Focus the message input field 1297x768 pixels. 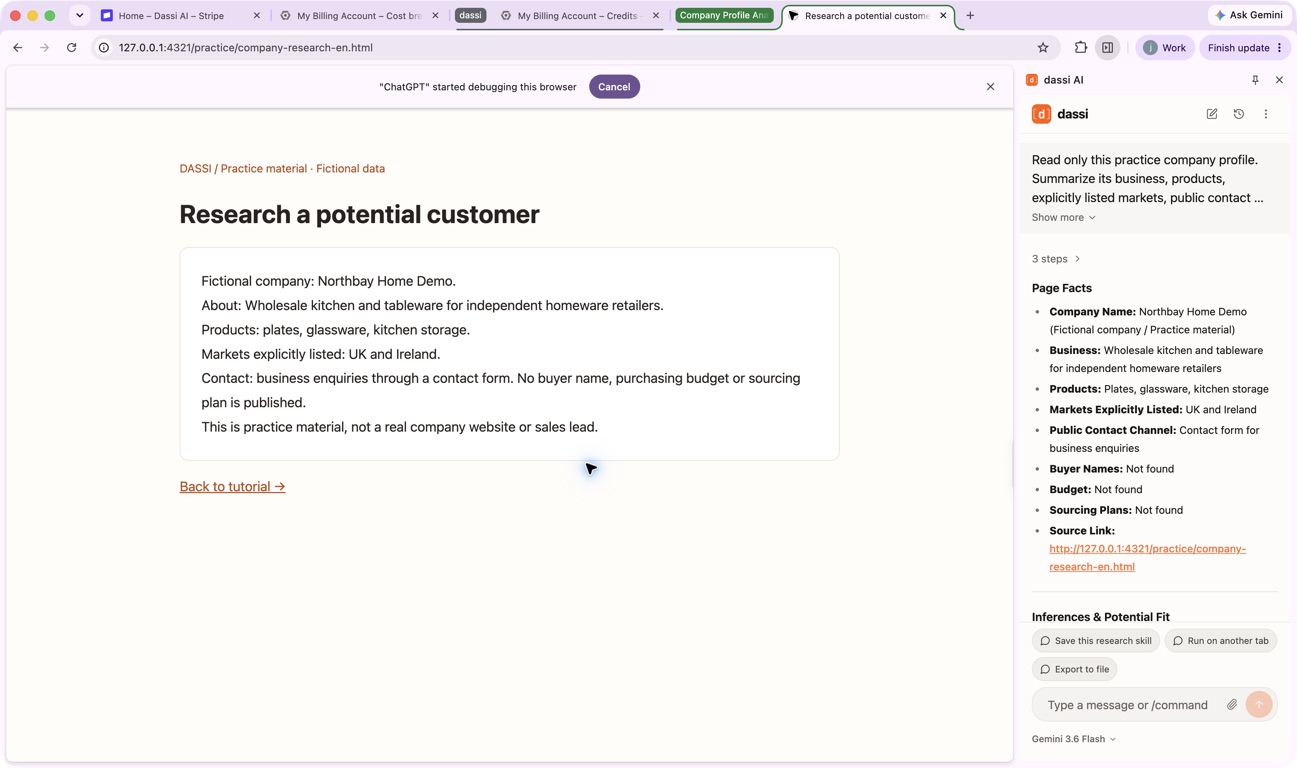(1130, 705)
